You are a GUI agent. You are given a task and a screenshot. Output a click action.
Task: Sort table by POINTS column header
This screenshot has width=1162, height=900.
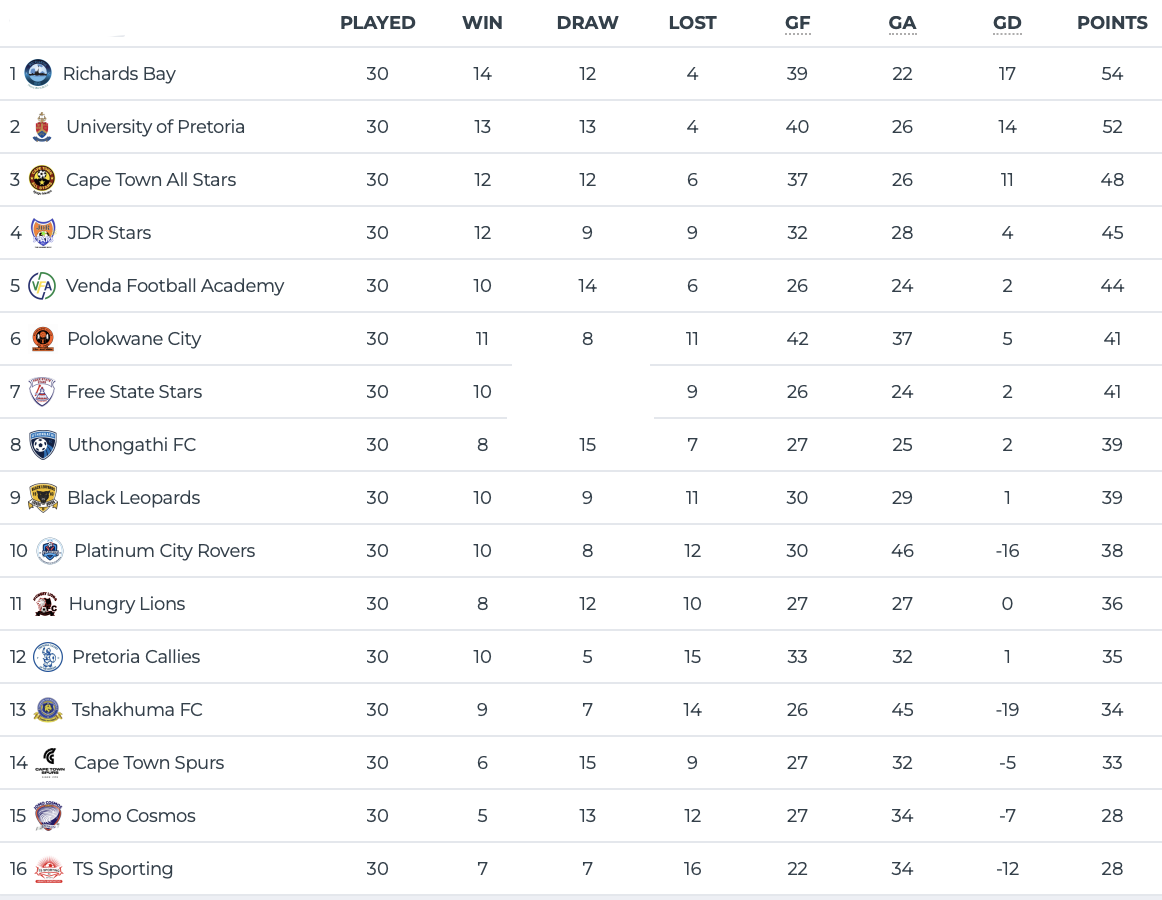pyautogui.click(x=1112, y=23)
